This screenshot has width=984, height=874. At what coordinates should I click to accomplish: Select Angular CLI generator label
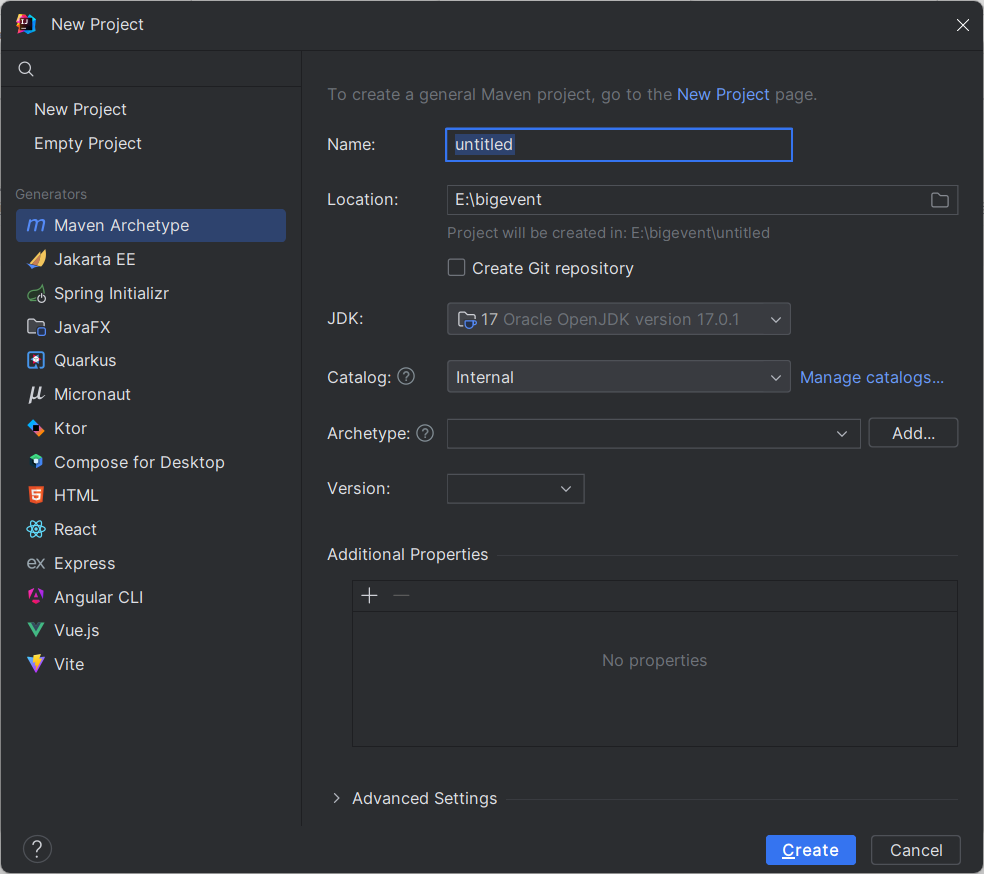pyautogui.click(x=99, y=597)
